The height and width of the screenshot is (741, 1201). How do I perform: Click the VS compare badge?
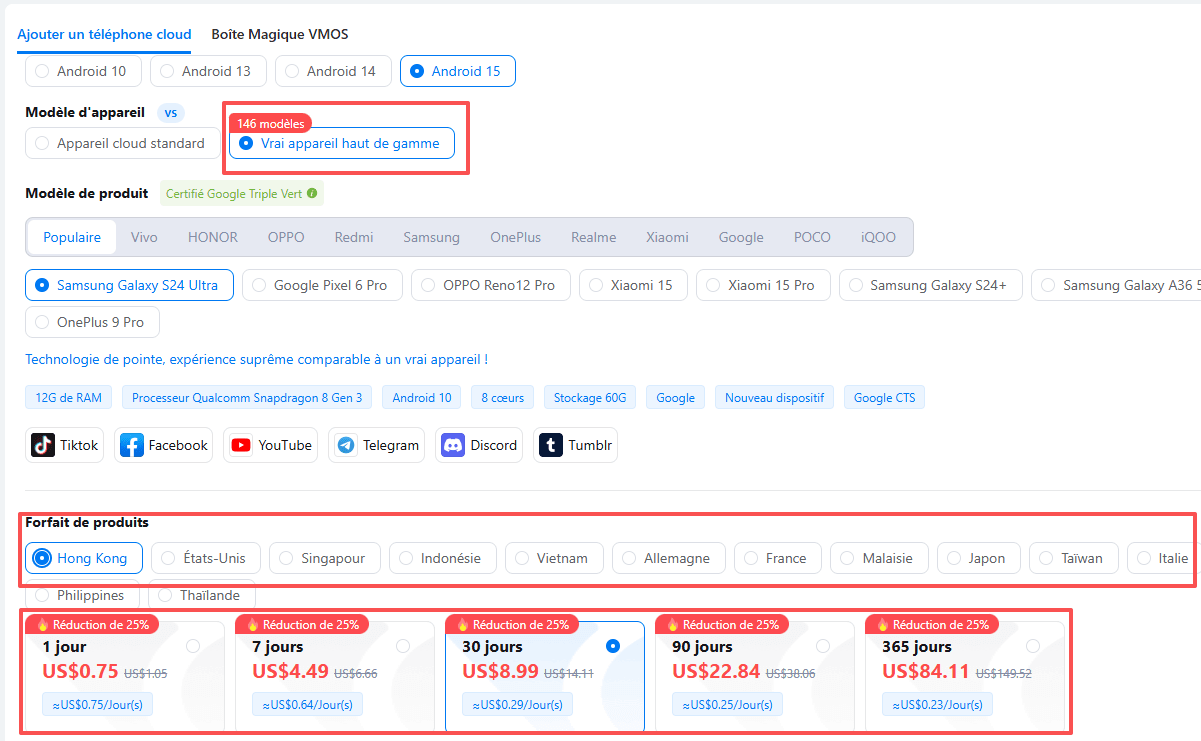(170, 112)
